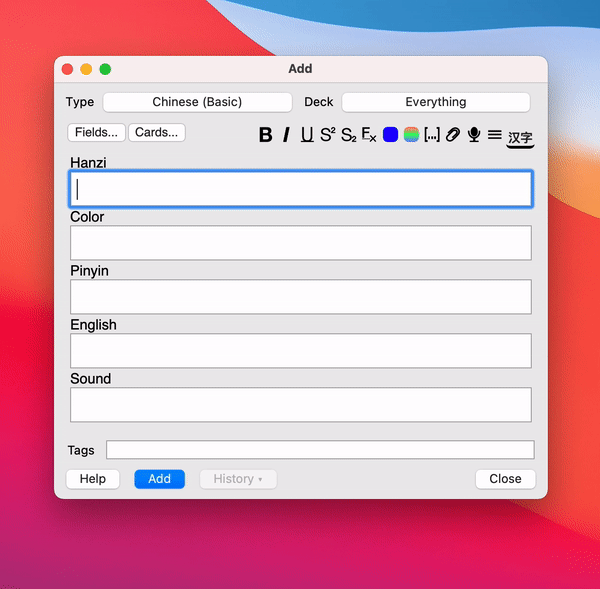
Task: Attach media file with paperclip icon
Action: [453, 135]
